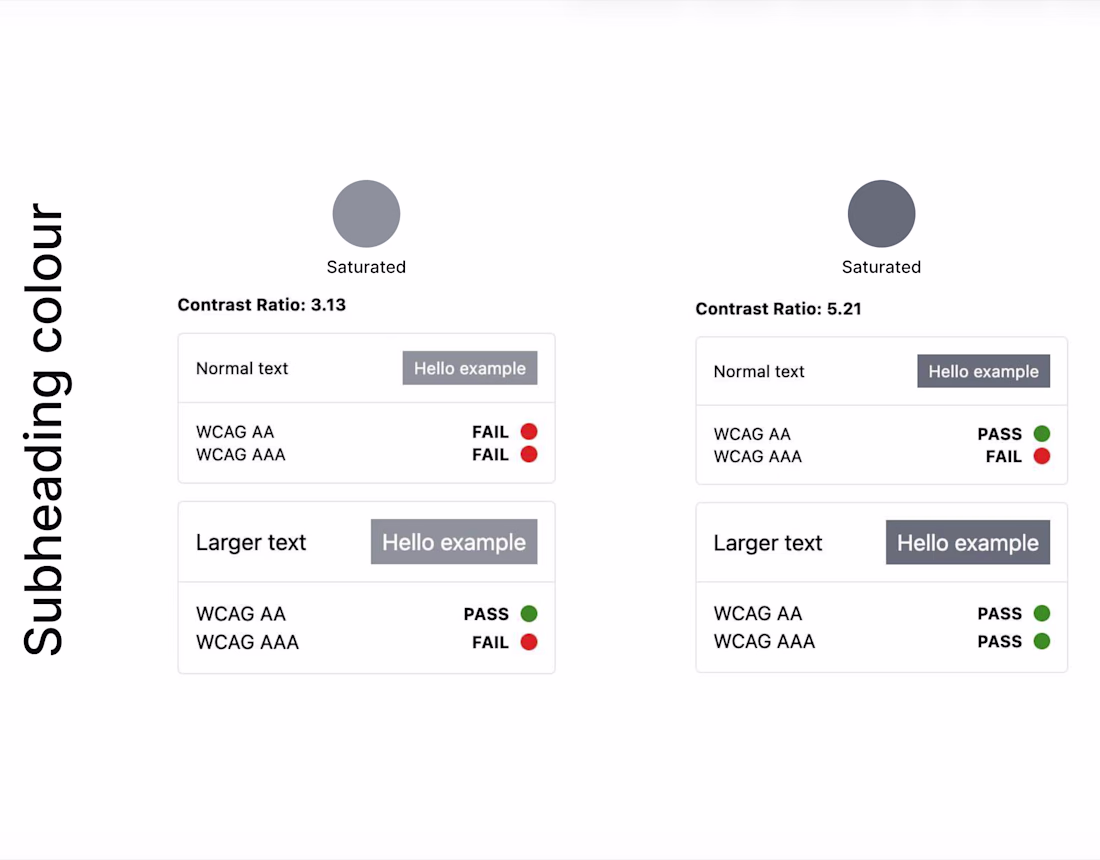The image size is (1100, 860).
Task: Click the darker gray Saturated colour circle
Action: click(x=881, y=214)
